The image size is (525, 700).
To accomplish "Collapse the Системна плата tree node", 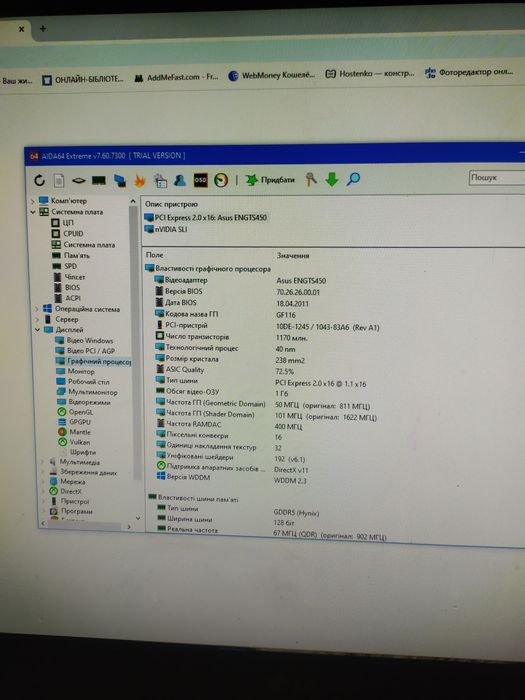I will [33, 212].
